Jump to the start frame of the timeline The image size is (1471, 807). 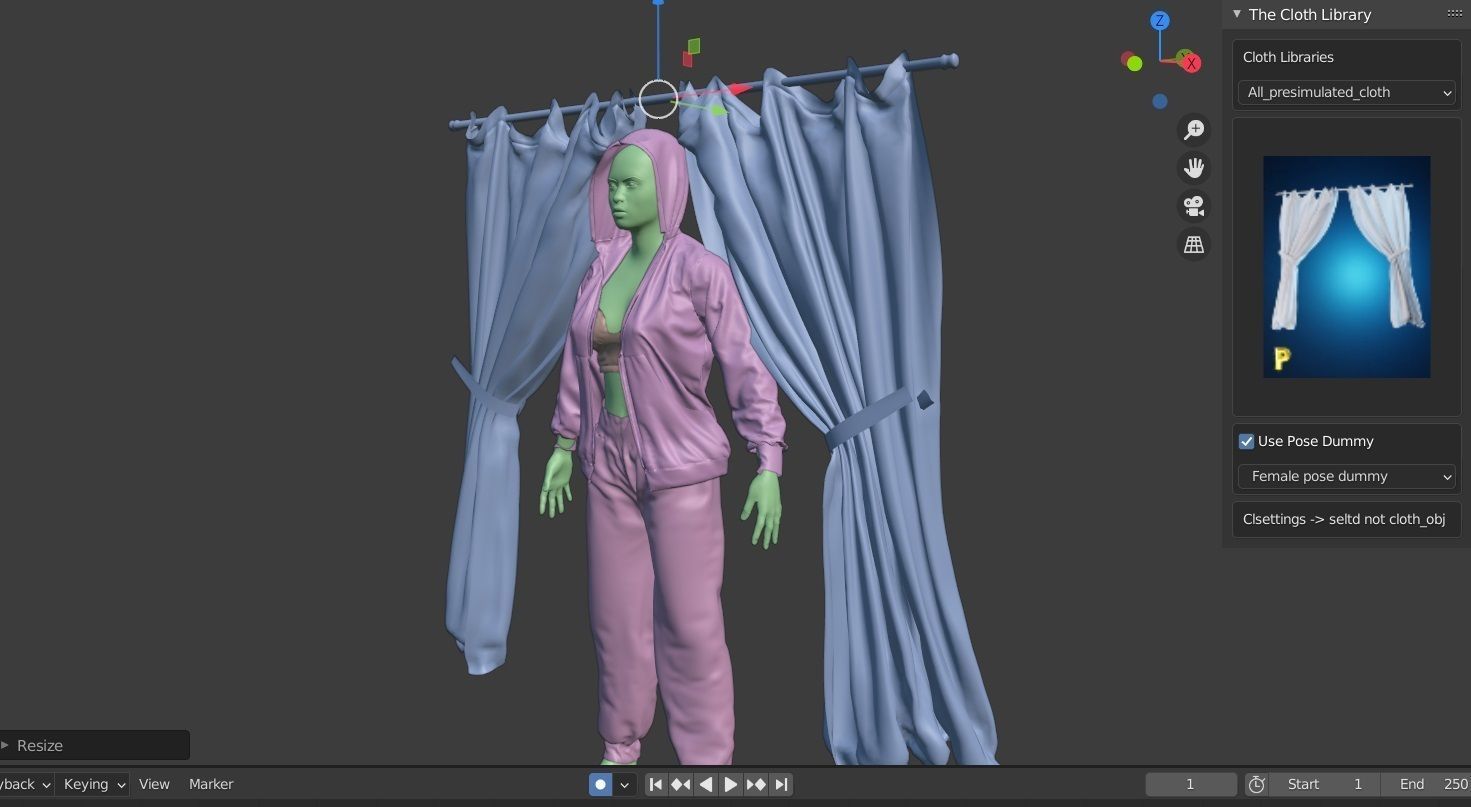655,785
